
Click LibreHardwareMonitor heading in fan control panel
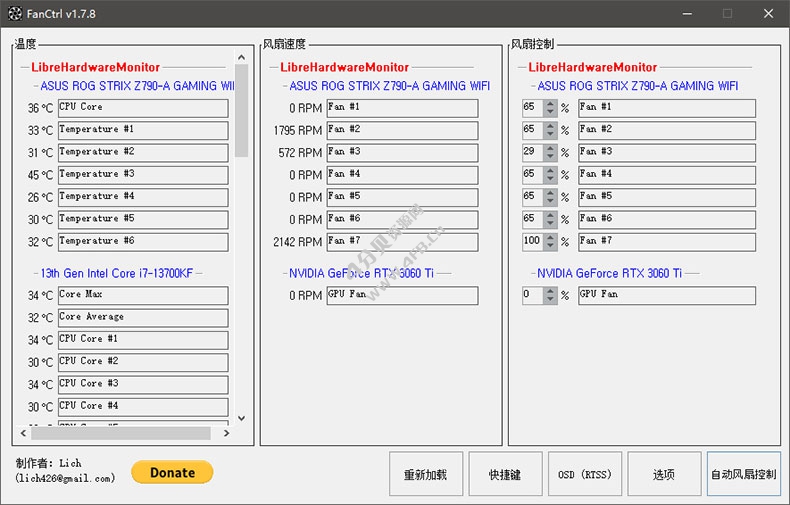point(592,67)
